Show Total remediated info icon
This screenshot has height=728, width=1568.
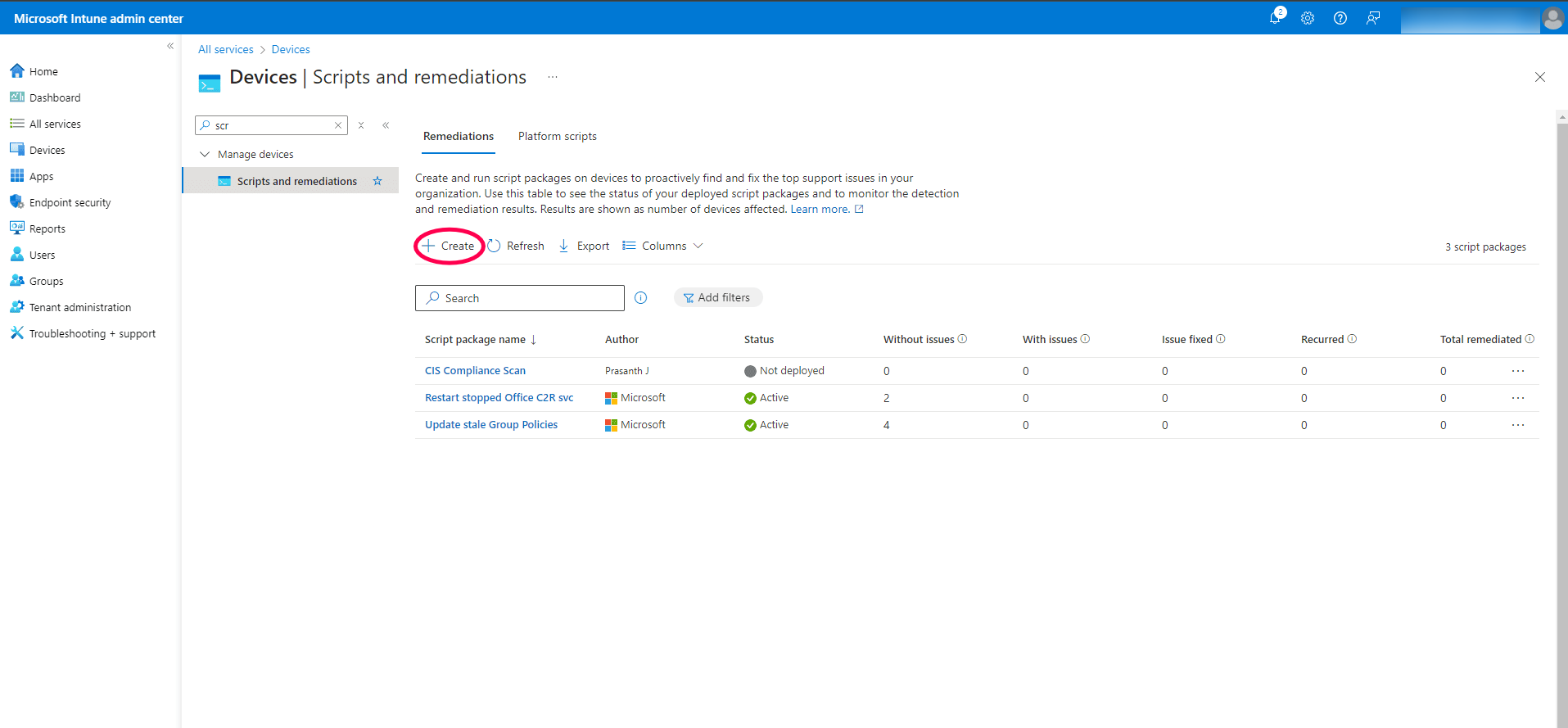coord(1530,339)
